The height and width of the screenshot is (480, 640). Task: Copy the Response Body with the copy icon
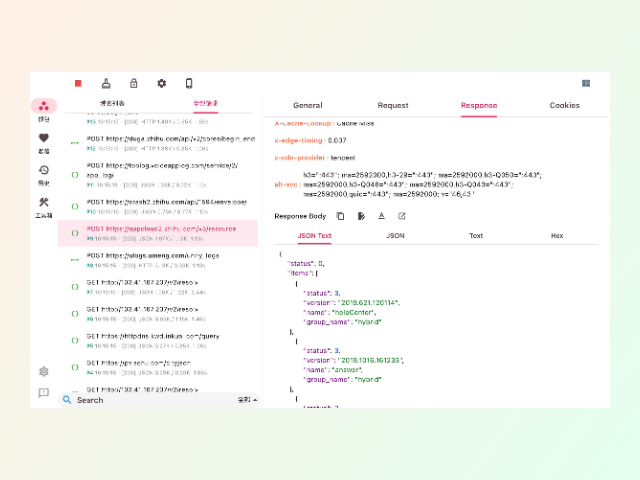(x=340, y=216)
